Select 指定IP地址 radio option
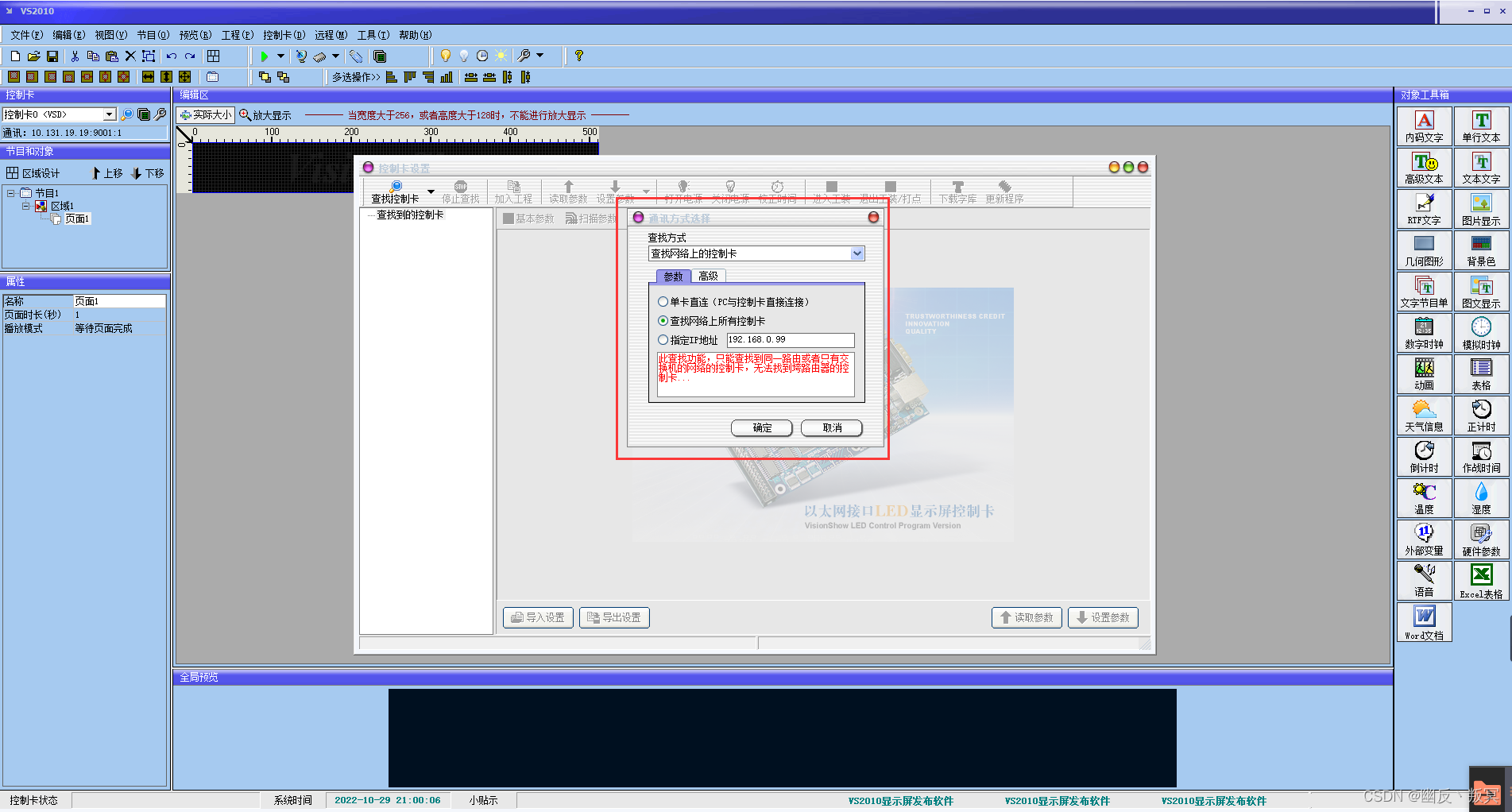 tap(663, 340)
